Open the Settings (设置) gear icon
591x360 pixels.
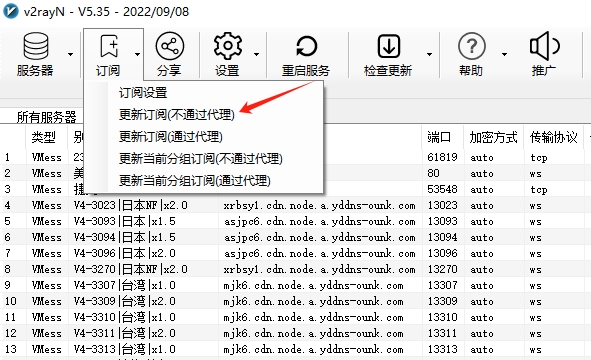228,46
